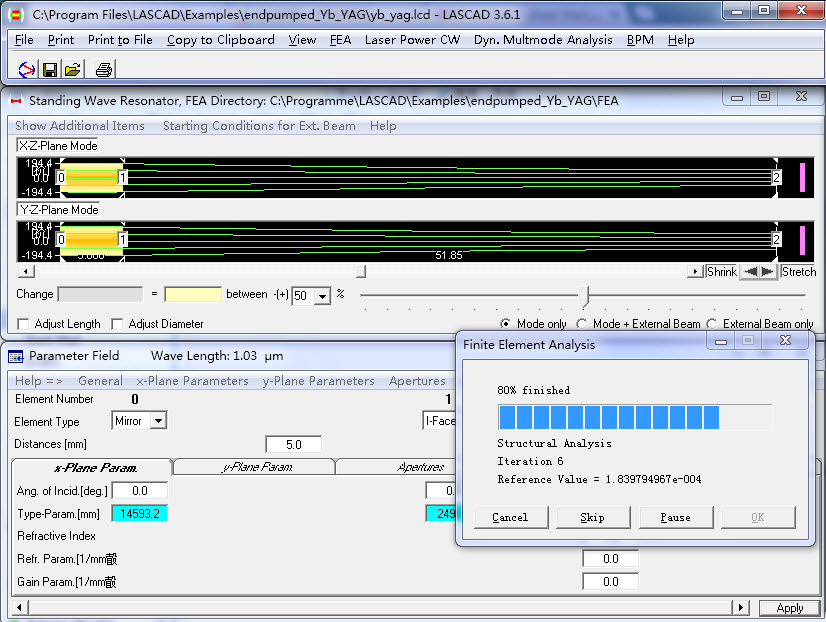Click Apply in Parameter Field
This screenshot has height=622, width=826.
(790, 608)
